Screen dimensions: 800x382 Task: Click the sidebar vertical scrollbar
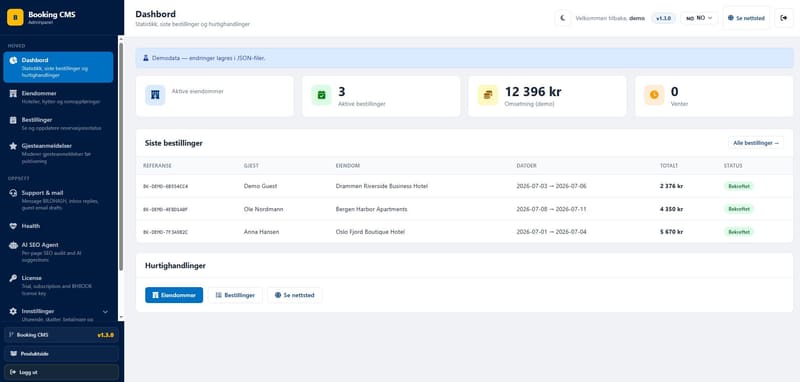point(121,156)
